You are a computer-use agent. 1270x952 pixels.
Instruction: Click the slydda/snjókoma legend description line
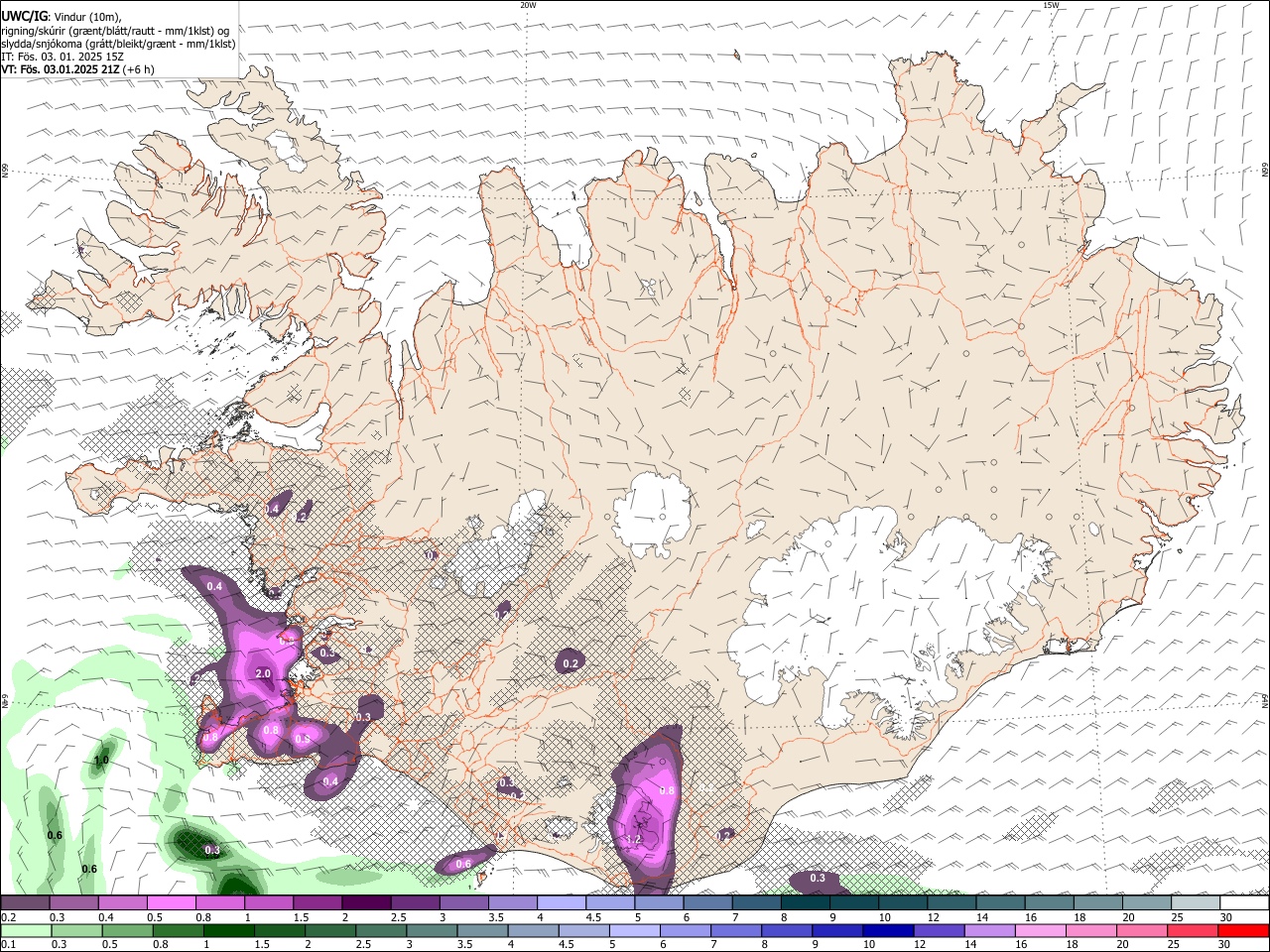[118, 44]
